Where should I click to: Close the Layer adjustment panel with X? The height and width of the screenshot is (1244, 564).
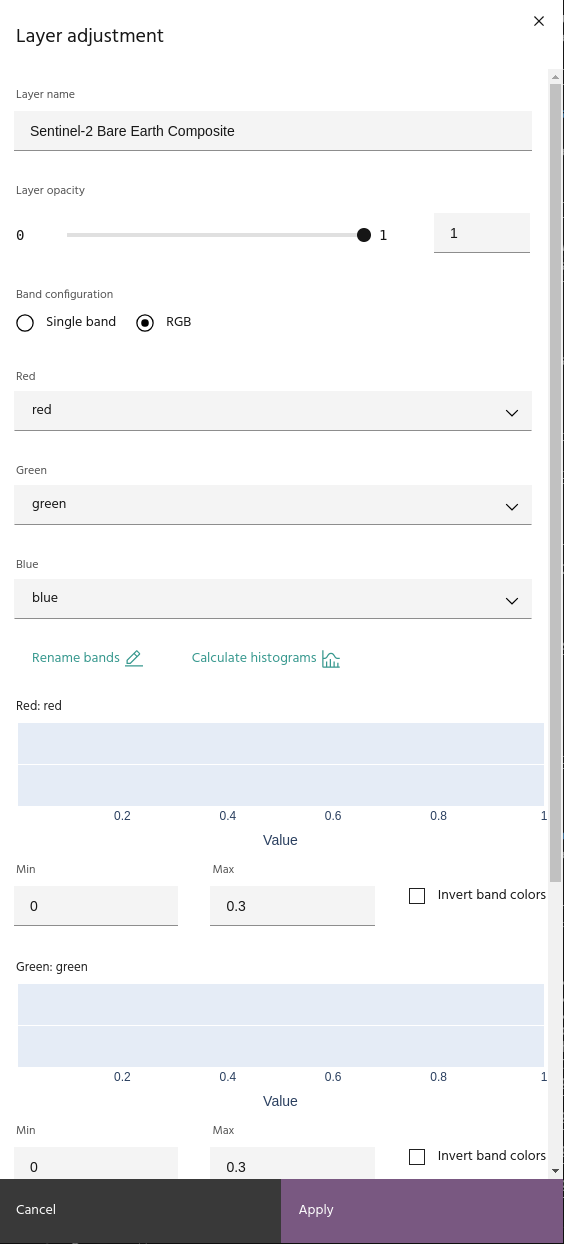tap(539, 21)
